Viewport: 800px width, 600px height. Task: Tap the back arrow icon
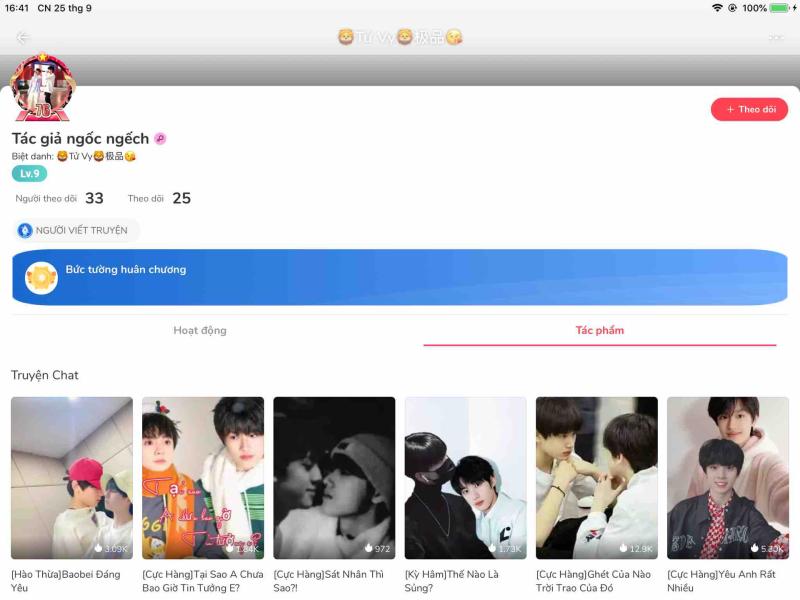tap(22, 37)
